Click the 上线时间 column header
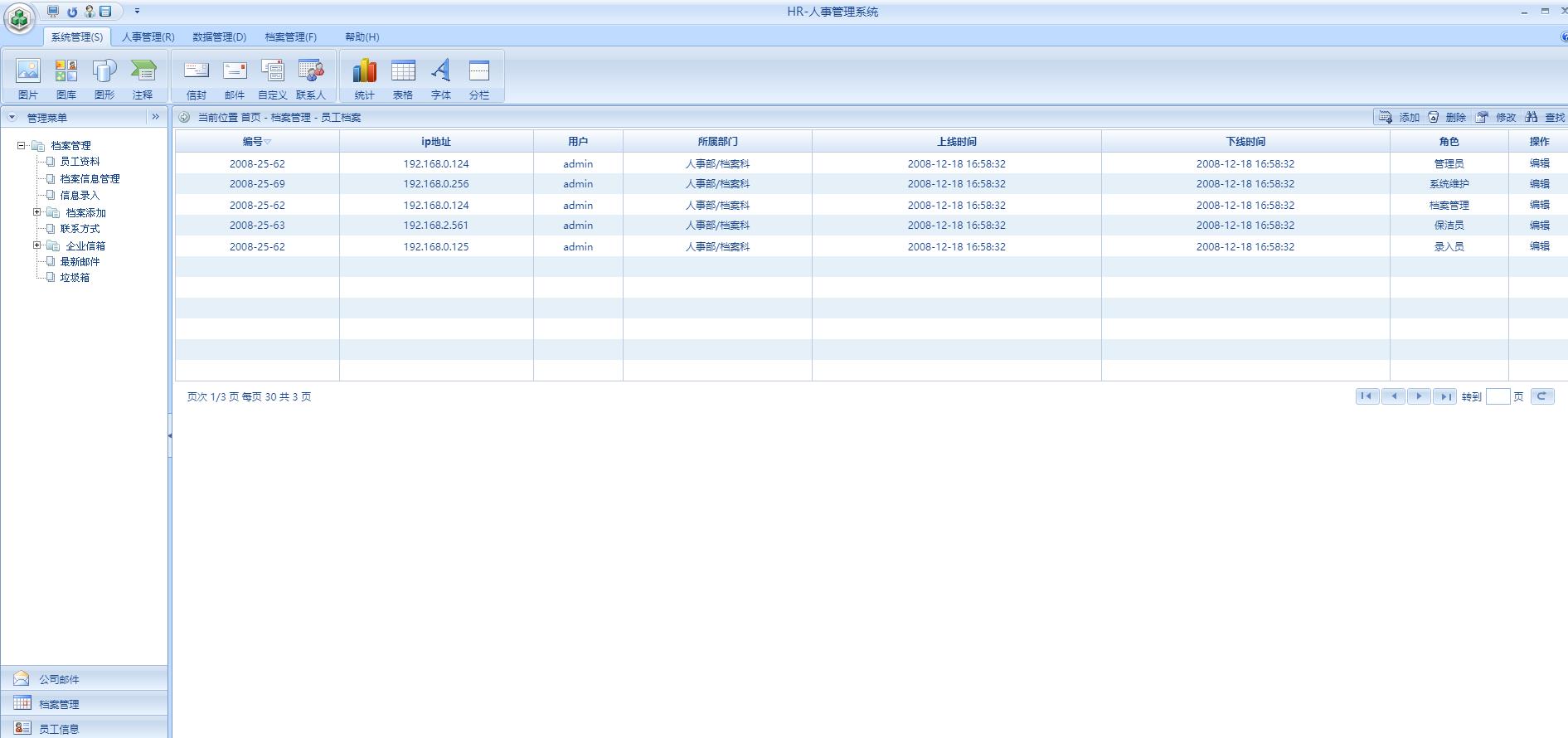This screenshot has width=1568, height=738. (x=957, y=141)
